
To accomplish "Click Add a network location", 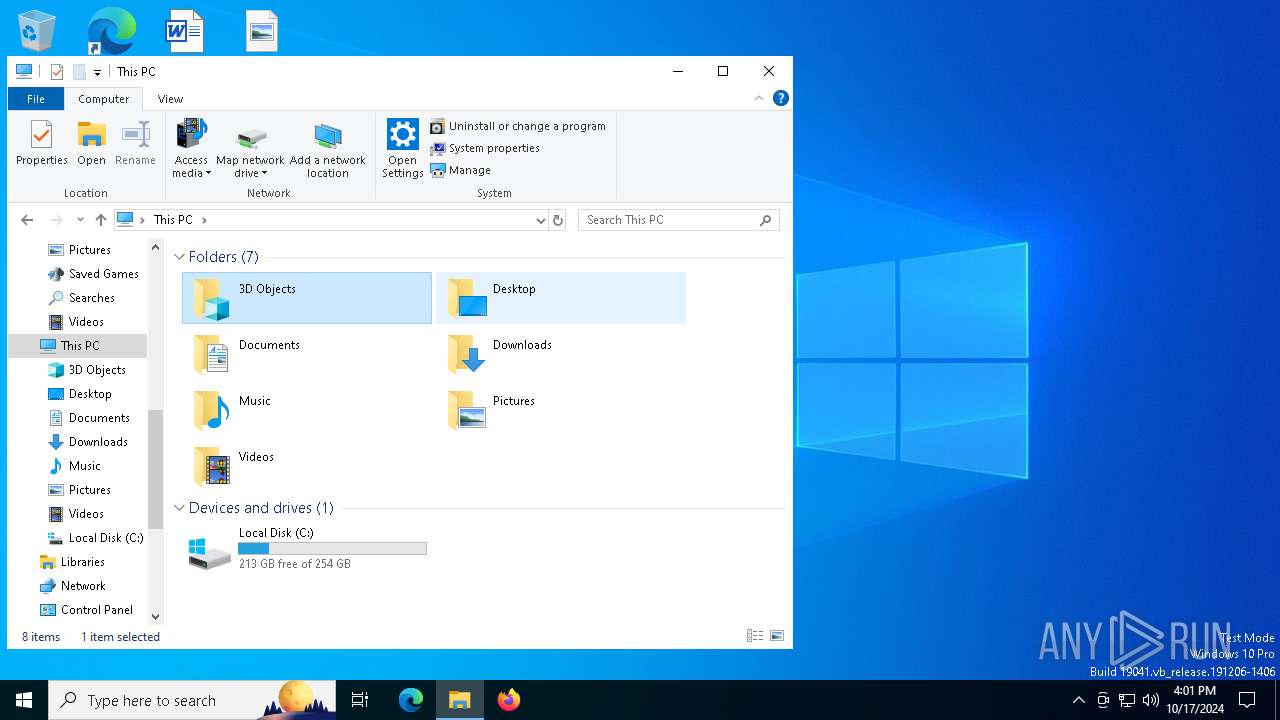I will coord(328,149).
